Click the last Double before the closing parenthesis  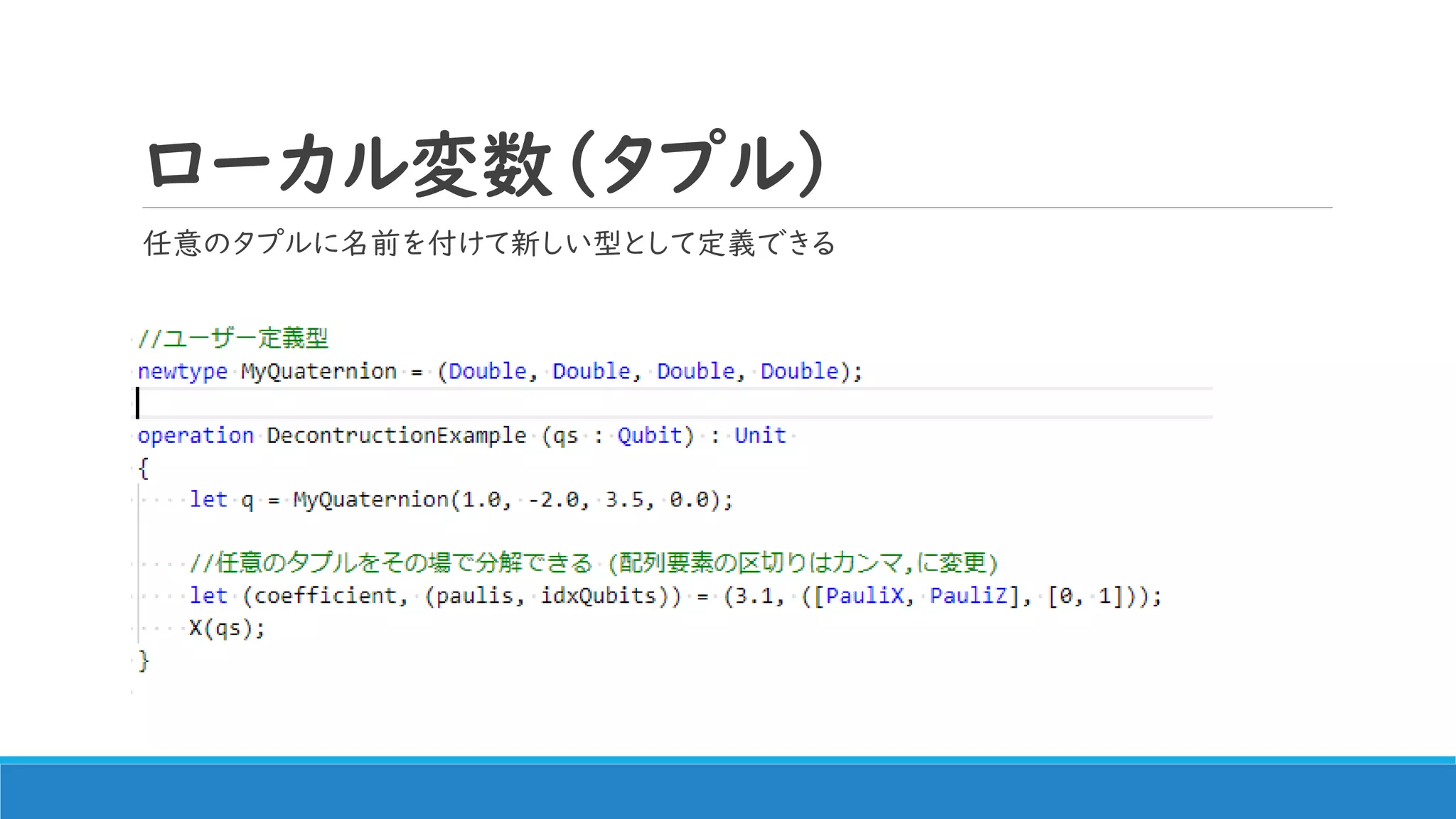pyautogui.click(x=799, y=372)
